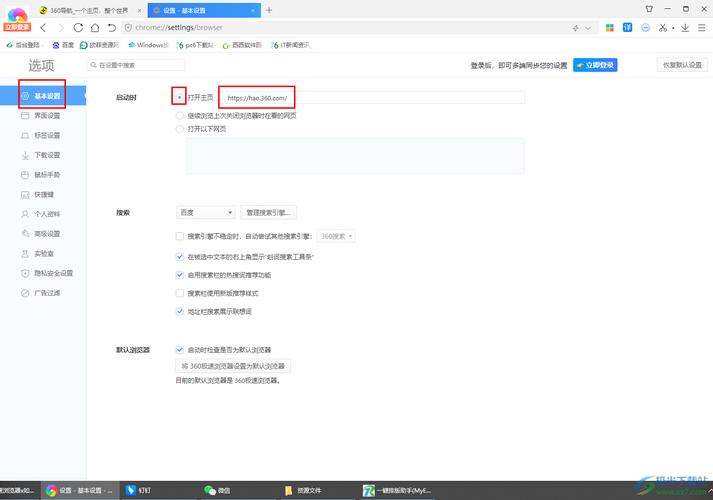The image size is (713, 500).
Task: Open 微信 from the taskbar
Action: [216, 491]
